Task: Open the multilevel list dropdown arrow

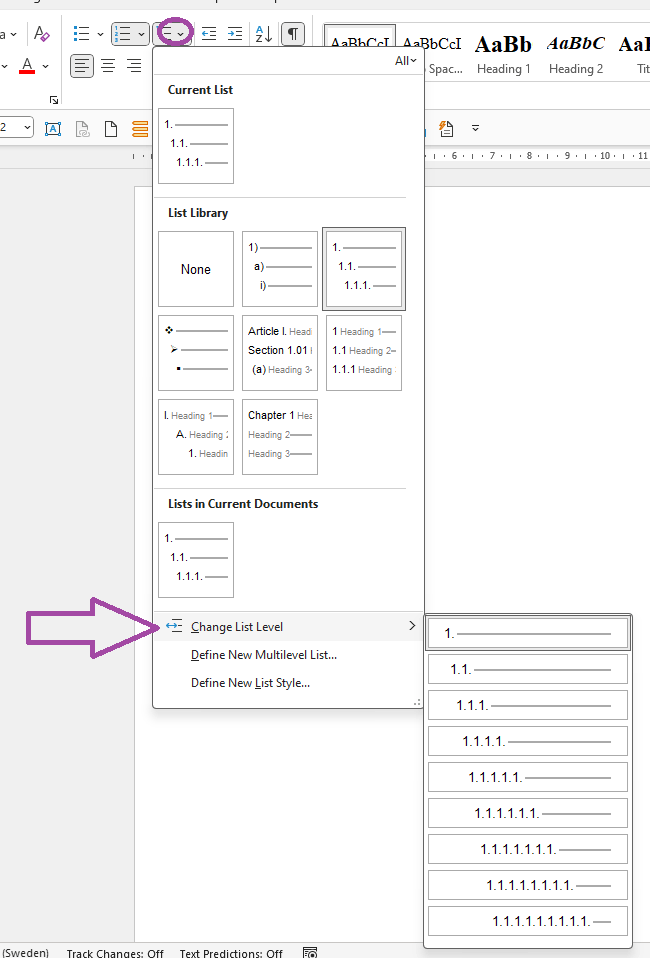Action: point(180,34)
